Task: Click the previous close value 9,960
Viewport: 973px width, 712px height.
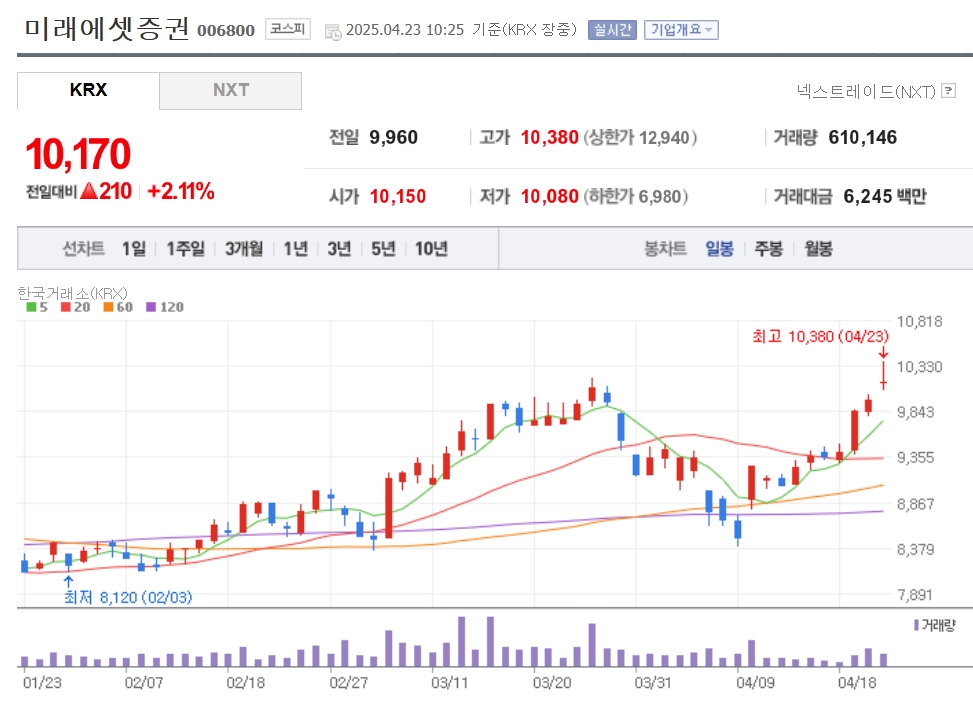Action: tap(393, 137)
